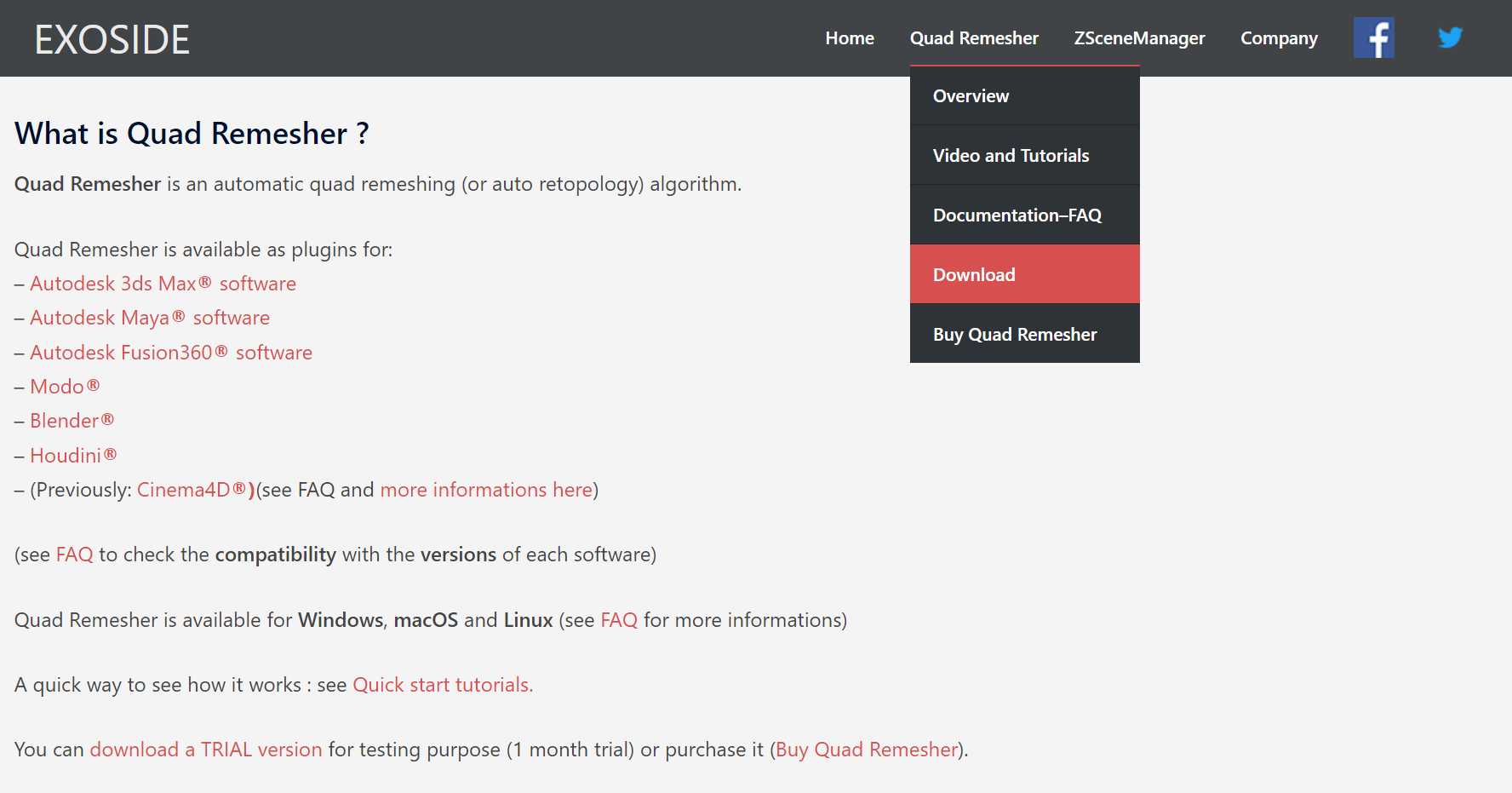Choose Documentation–FAQ from the dropdown
This screenshot has height=793, width=1512.
pyautogui.click(x=1025, y=215)
